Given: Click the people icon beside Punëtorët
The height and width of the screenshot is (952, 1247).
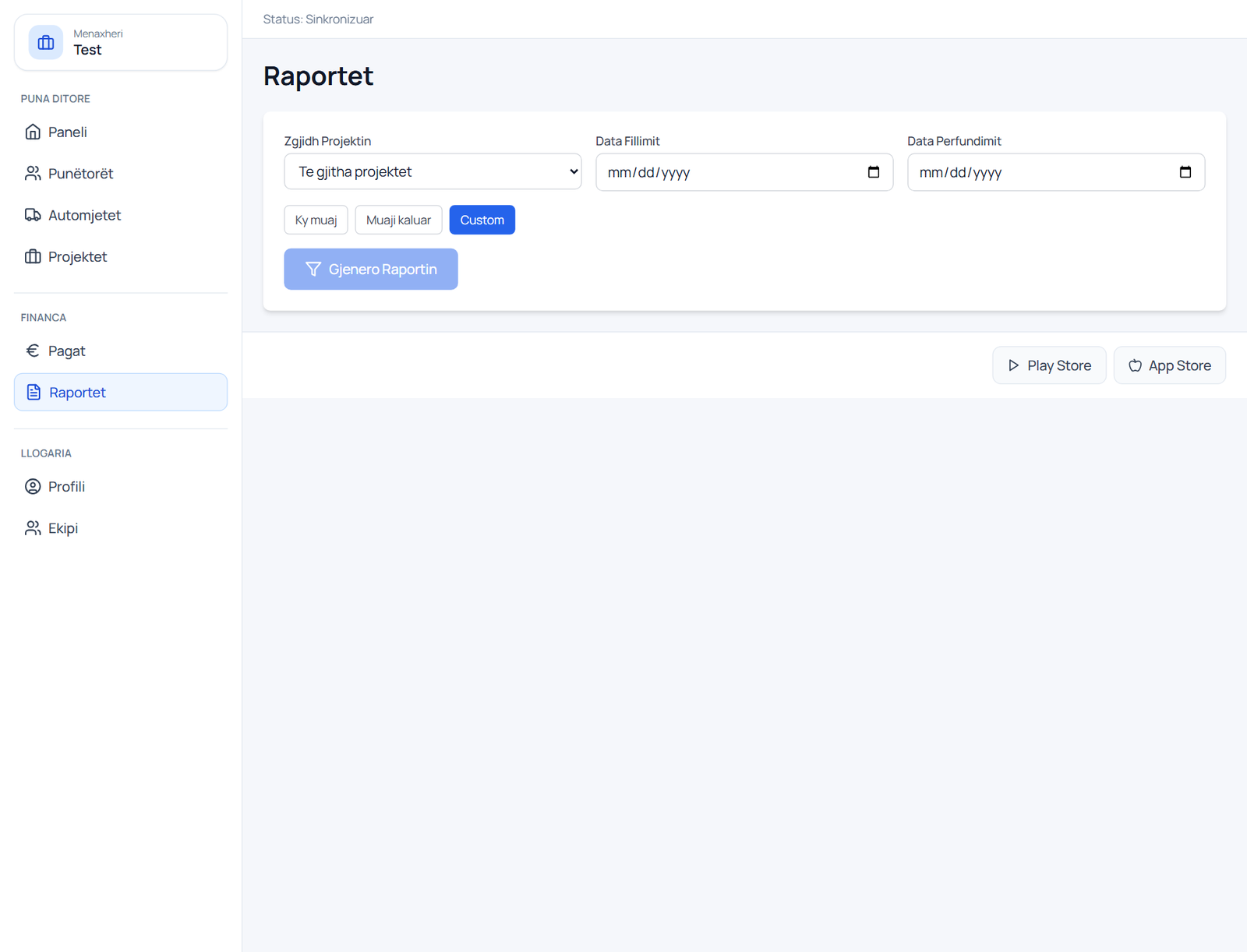Looking at the screenshot, I should (33, 173).
